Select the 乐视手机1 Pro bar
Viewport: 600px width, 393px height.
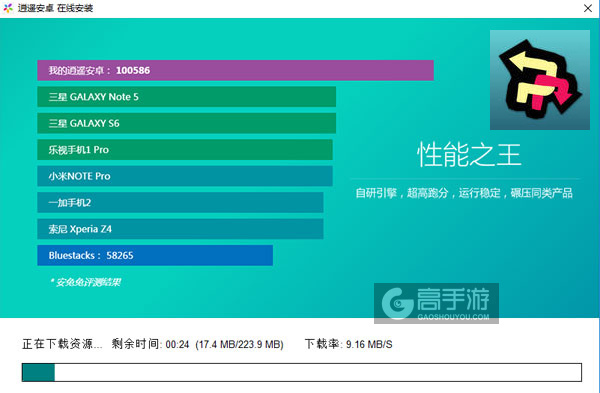[x=185, y=150]
